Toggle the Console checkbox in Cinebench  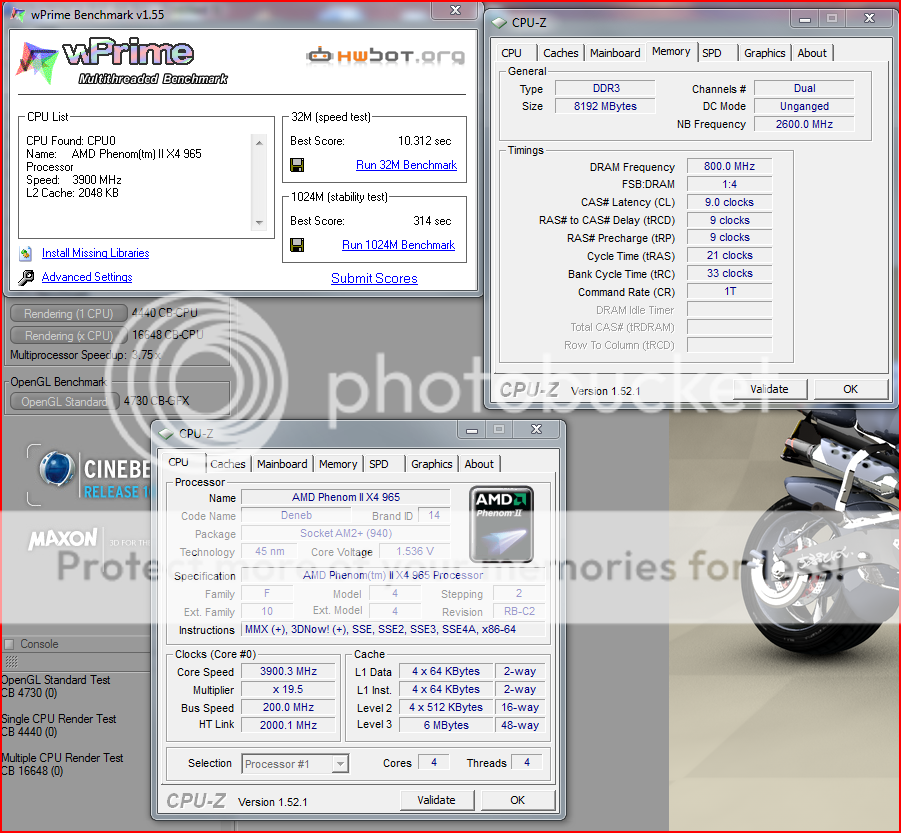(9, 644)
